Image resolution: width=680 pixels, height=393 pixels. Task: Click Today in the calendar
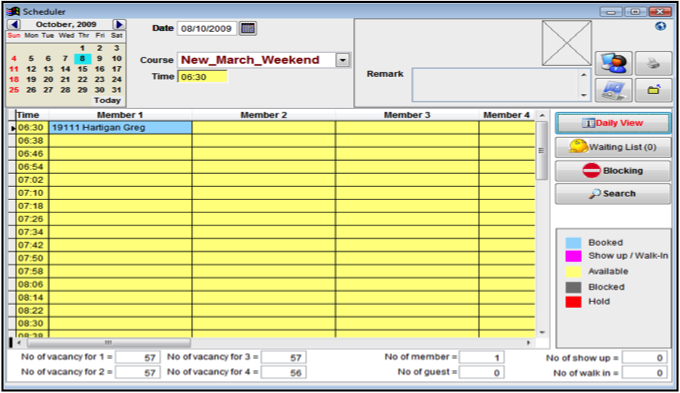tap(107, 100)
